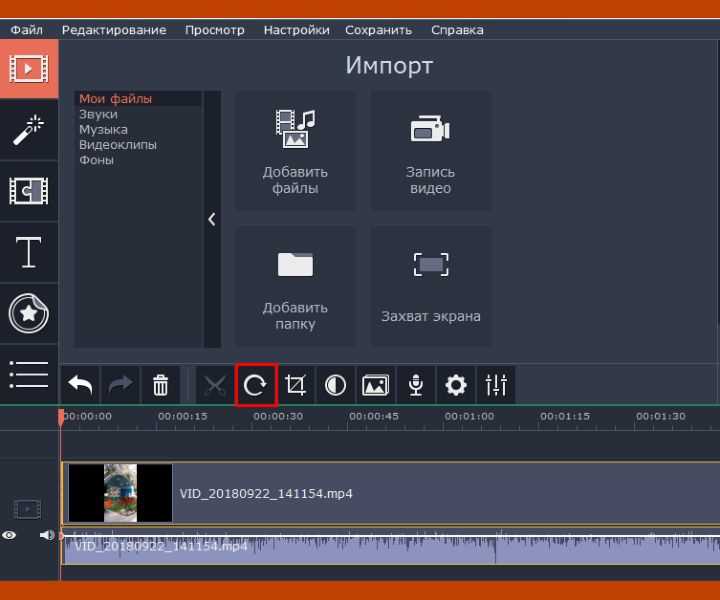The width and height of the screenshot is (720, 600).
Task: Delete selected clip with trash icon
Action: coord(160,385)
